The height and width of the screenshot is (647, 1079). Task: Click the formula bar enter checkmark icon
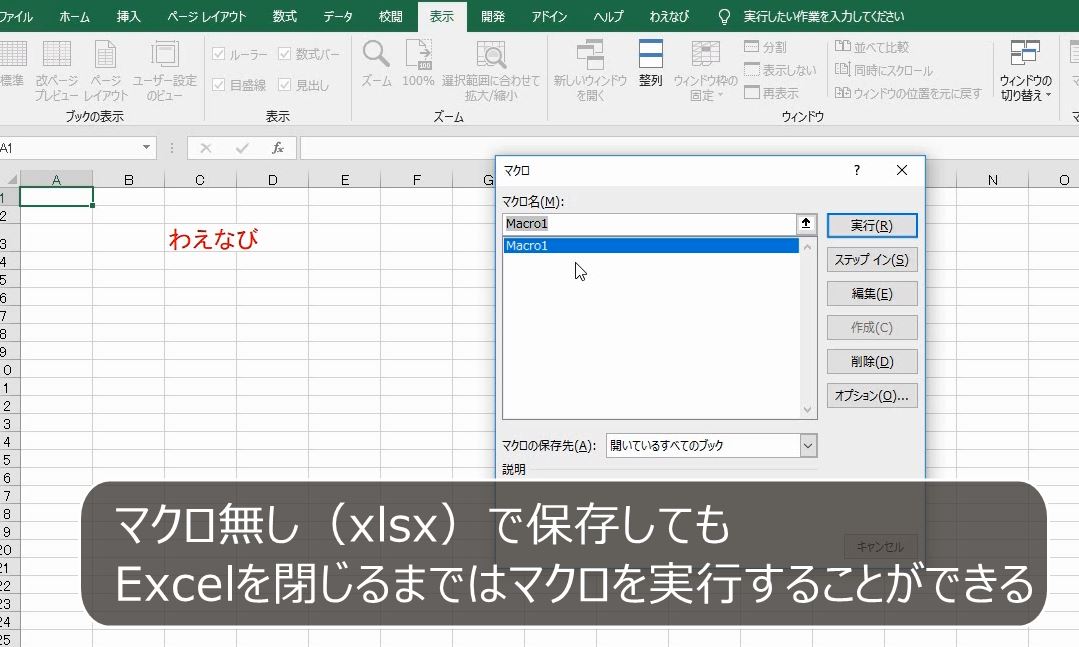pos(242,148)
